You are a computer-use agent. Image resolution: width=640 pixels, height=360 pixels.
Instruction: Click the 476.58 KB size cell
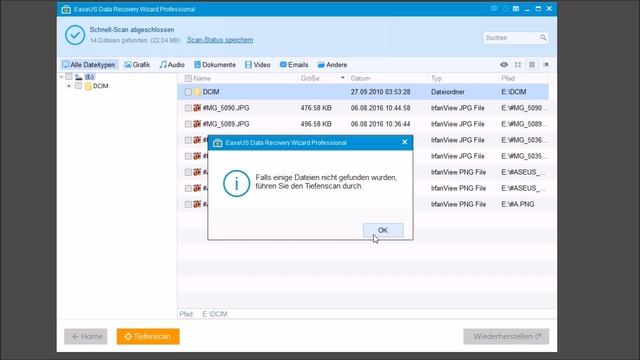[316, 108]
